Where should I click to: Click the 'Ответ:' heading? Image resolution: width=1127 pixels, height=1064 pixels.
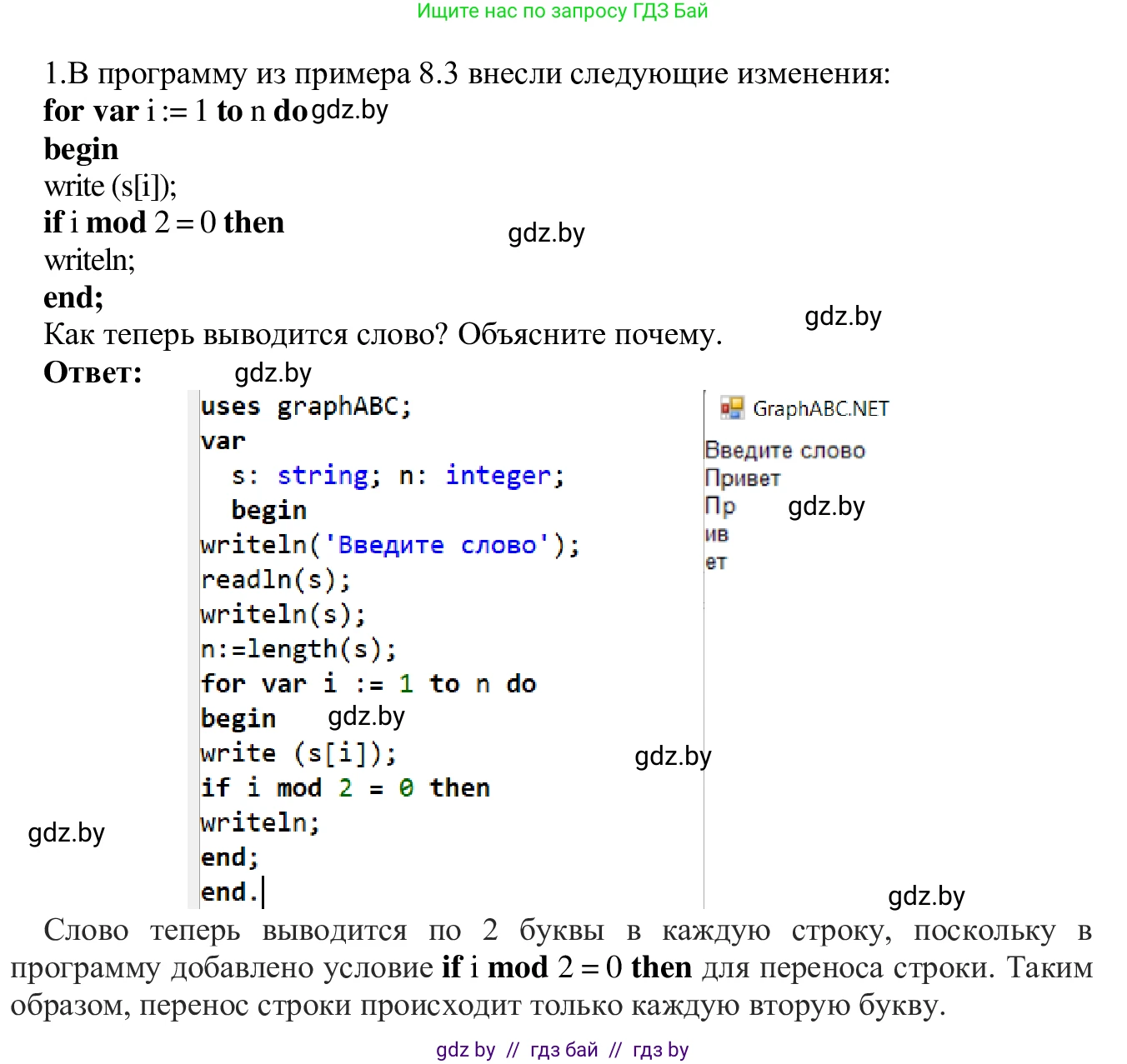click(93, 372)
